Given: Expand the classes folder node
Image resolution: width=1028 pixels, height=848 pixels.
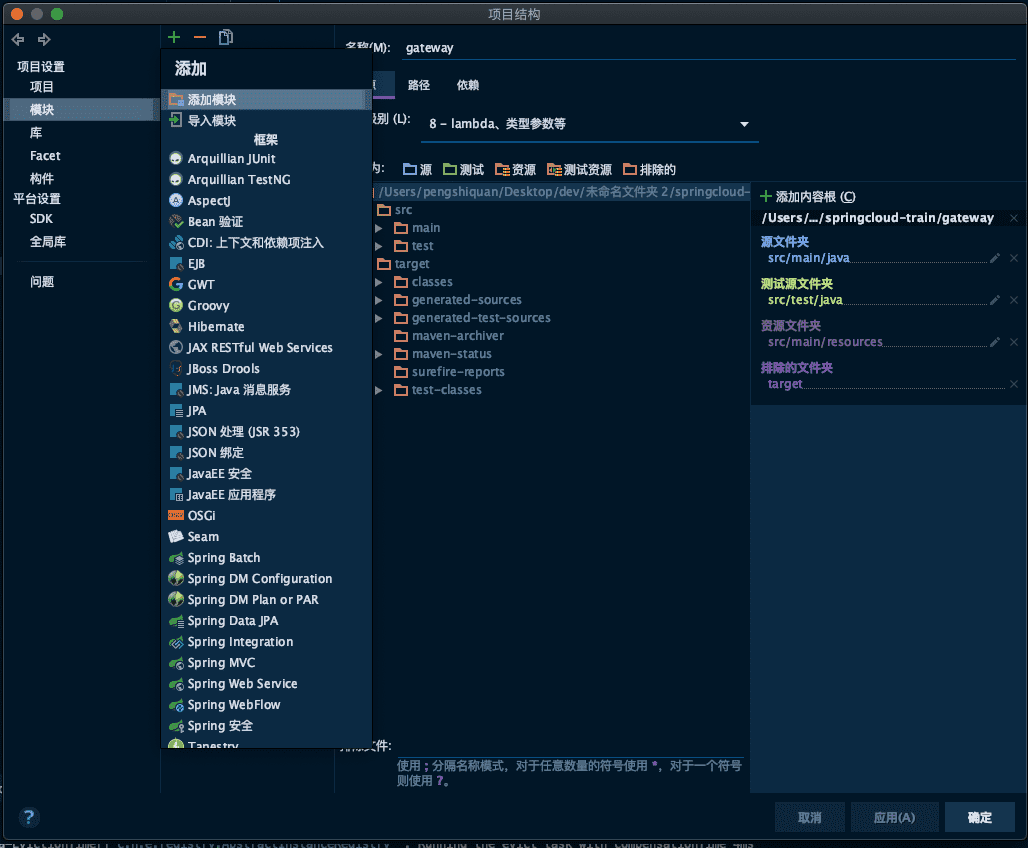Looking at the screenshot, I should (379, 282).
